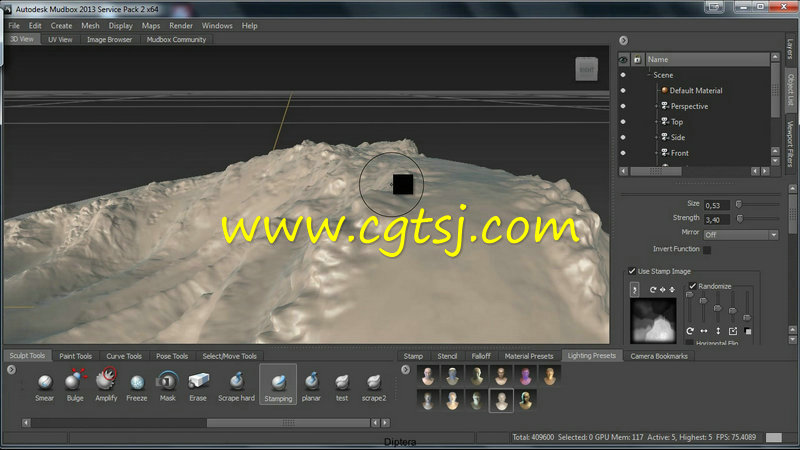Click the eye column header icon
This screenshot has width=800, height=450.
tap(623, 60)
